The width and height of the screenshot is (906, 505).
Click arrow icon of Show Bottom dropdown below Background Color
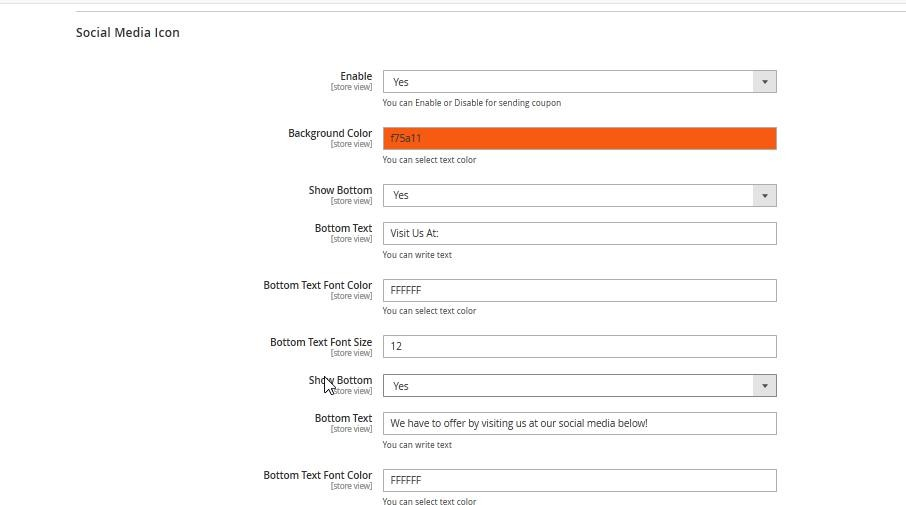click(764, 196)
